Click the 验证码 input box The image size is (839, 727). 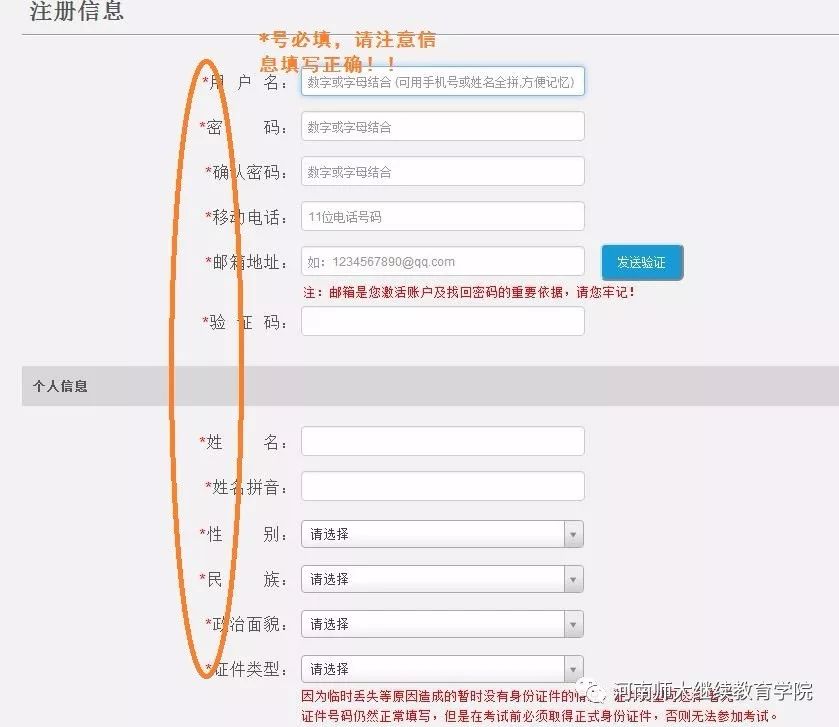click(442, 322)
